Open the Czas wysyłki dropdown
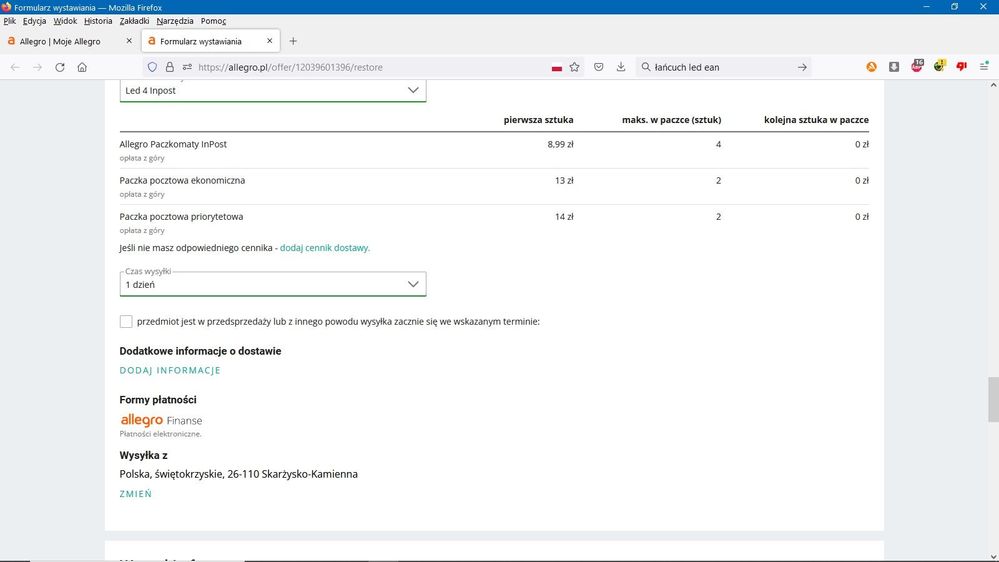This screenshot has width=999, height=562. [272, 284]
